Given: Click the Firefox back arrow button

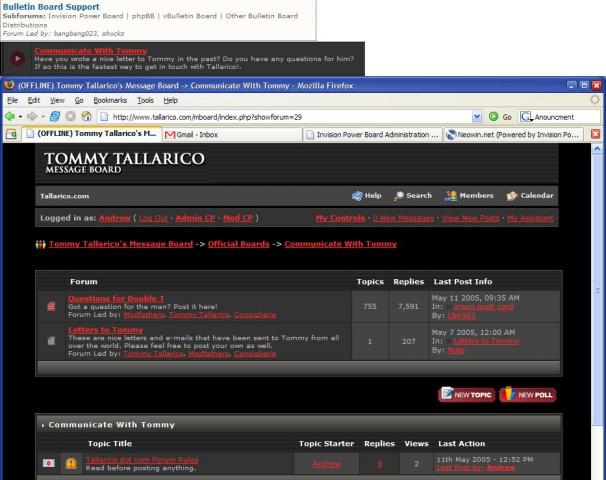Looking at the screenshot, I should click(x=10, y=116).
